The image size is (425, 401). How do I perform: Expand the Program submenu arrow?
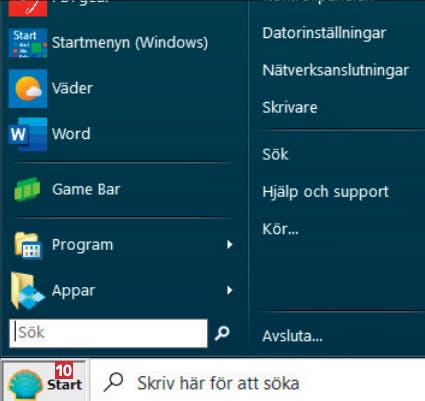(229, 245)
